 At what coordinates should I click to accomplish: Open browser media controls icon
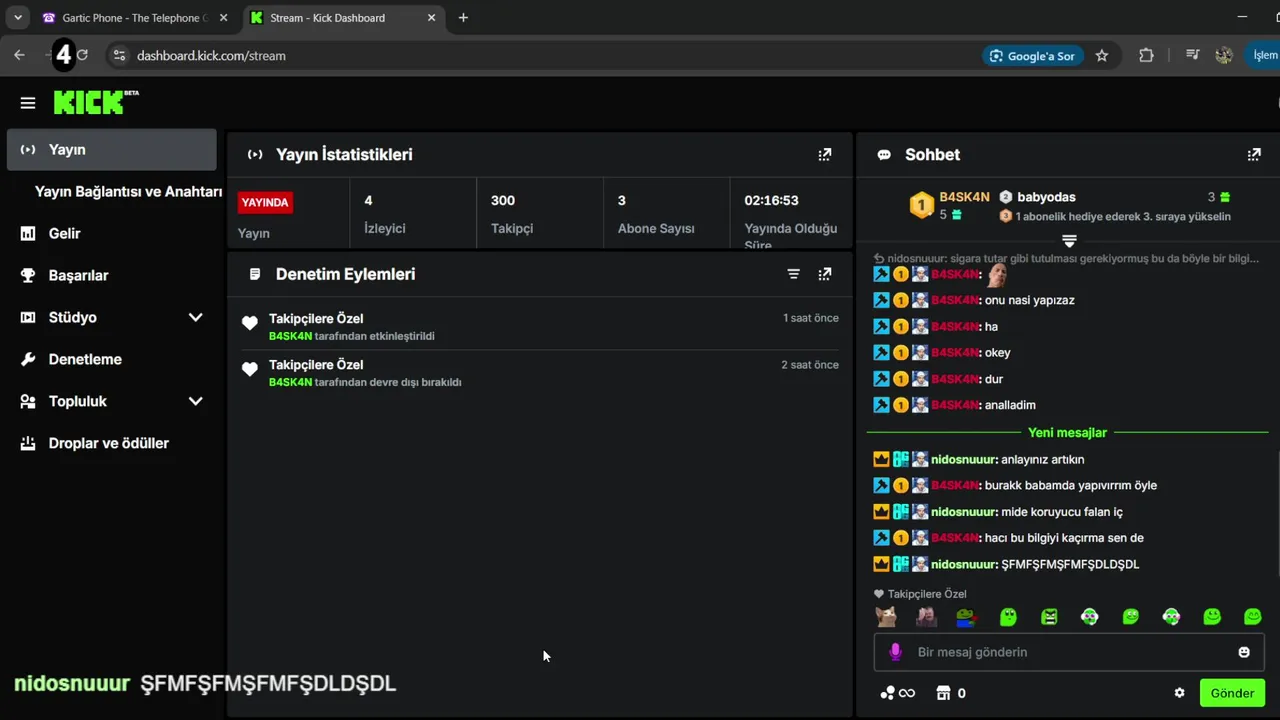[x=1192, y=56]
